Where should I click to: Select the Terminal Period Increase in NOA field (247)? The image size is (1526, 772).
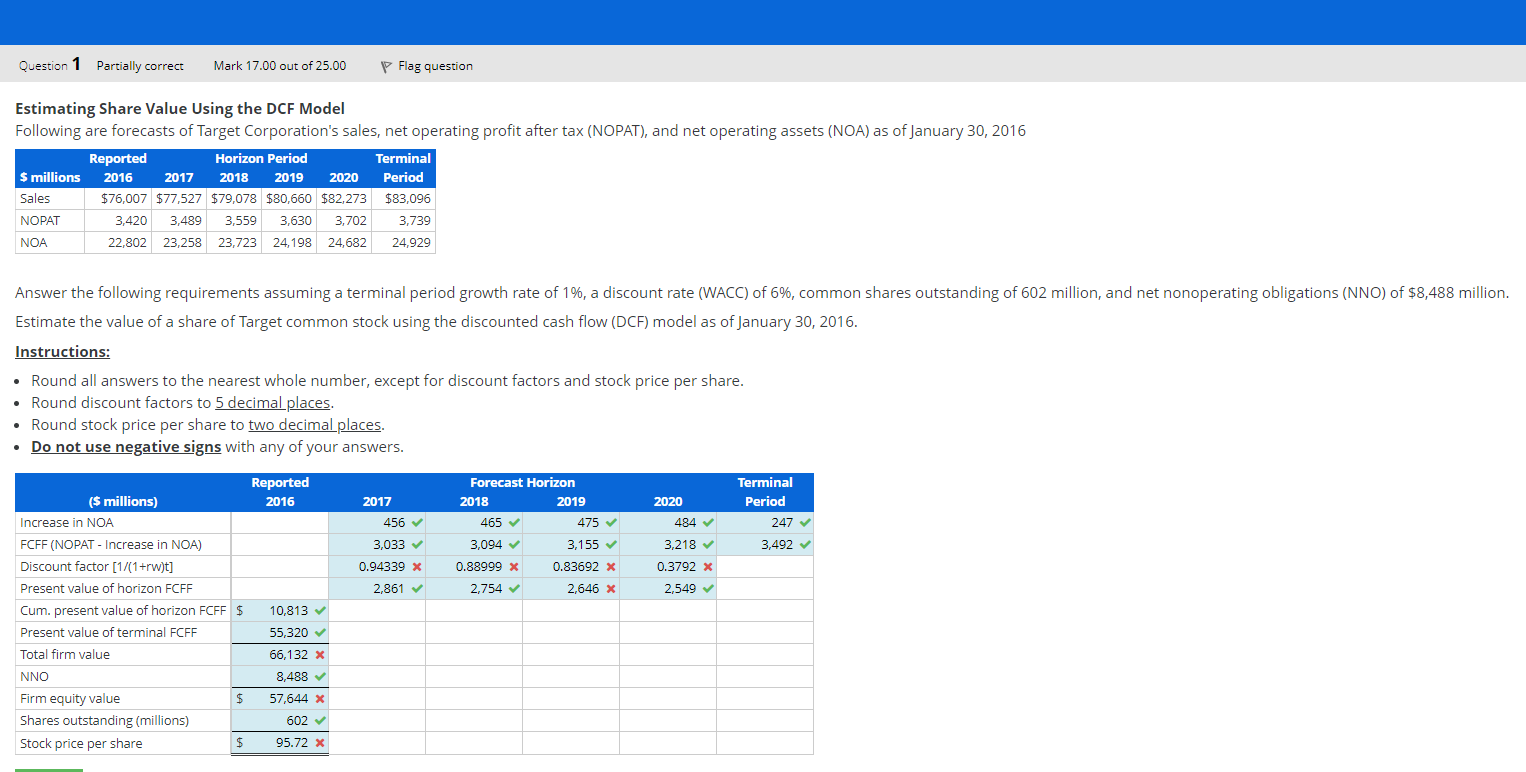(x=765, y=522)
